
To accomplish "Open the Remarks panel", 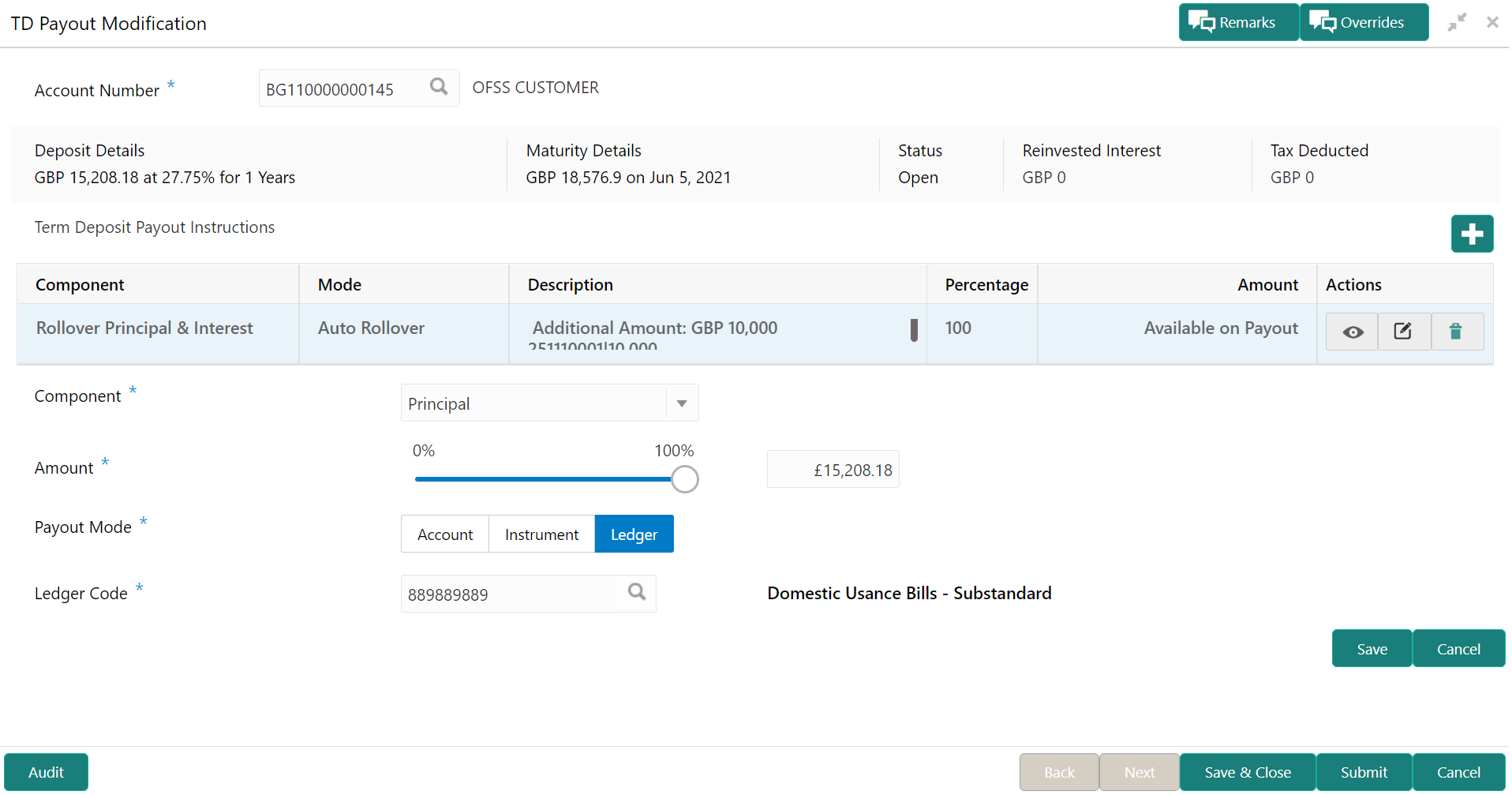I will [1239, 22].
